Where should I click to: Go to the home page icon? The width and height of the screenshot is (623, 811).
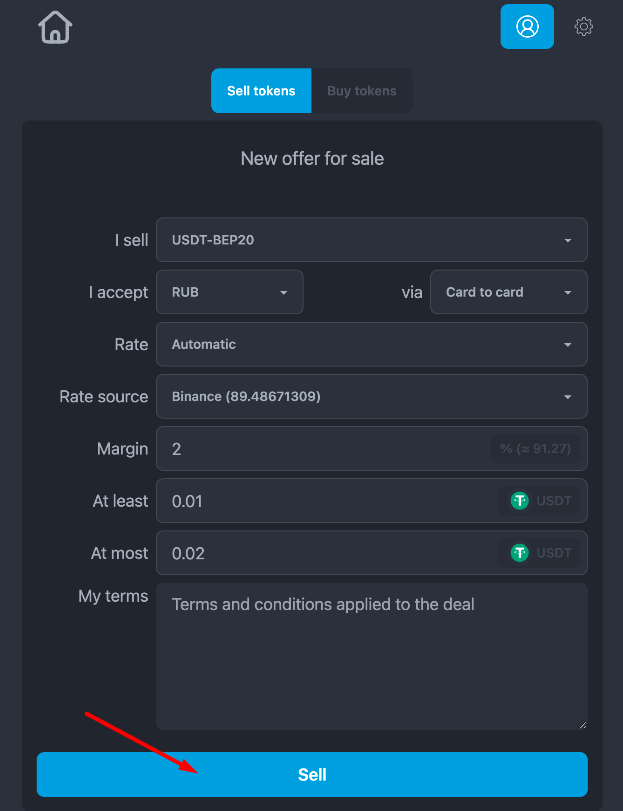(55, 27)
